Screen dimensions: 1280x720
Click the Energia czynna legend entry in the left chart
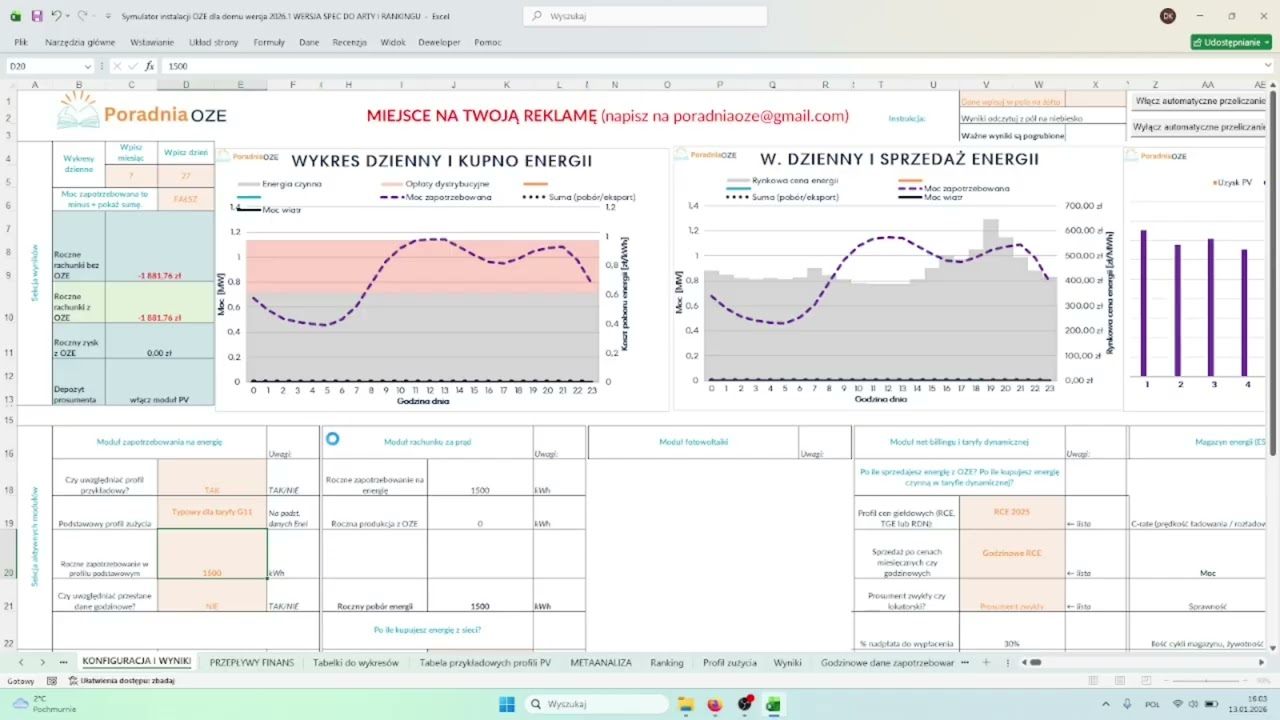click(x=280, y=184)
